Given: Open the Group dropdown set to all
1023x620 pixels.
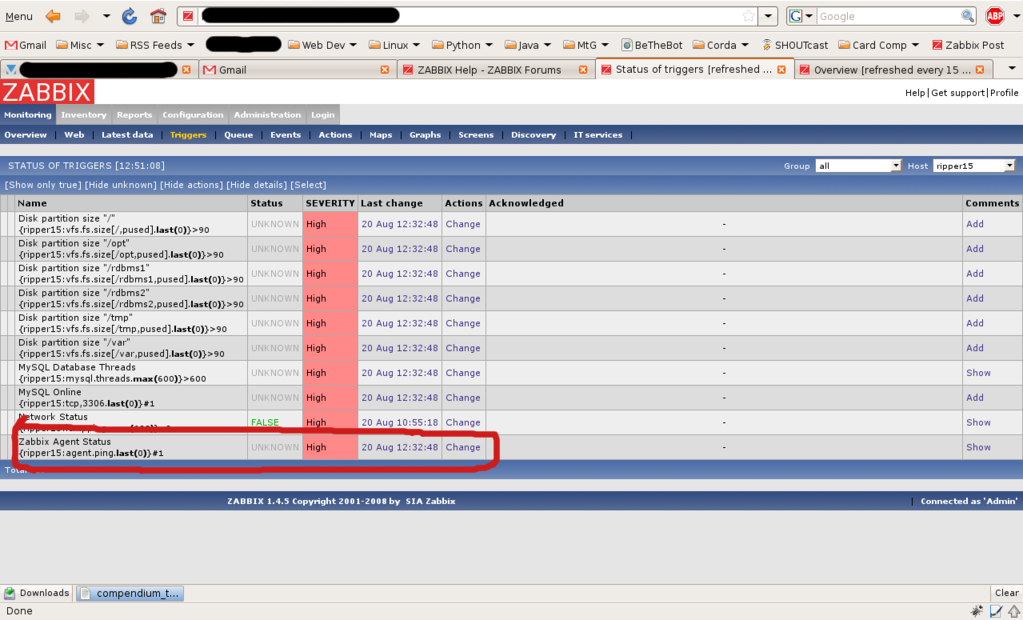Looking at the screenshot, I should pos(858,166).
